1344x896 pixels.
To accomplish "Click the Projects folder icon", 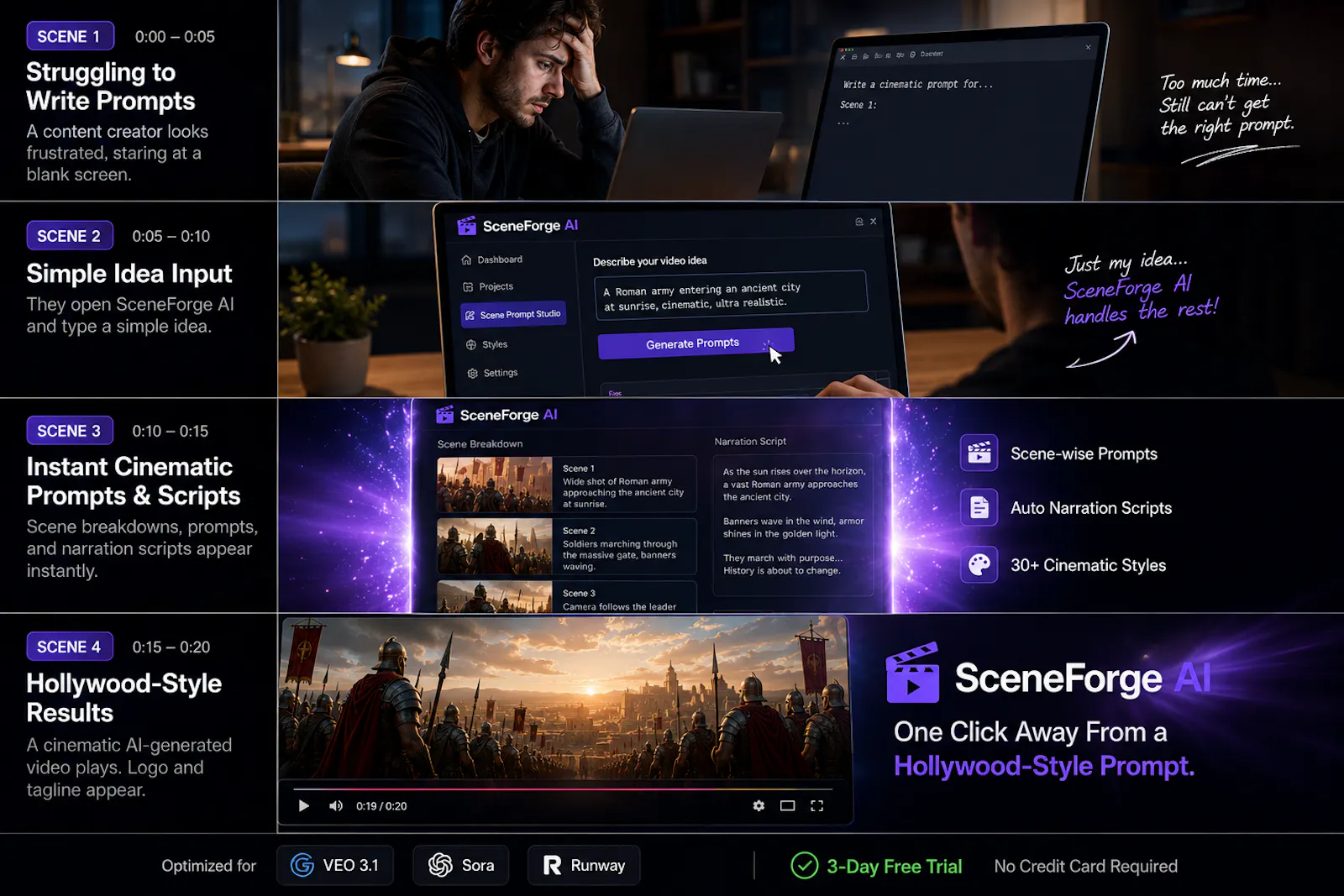I will [x=468, y=287].
